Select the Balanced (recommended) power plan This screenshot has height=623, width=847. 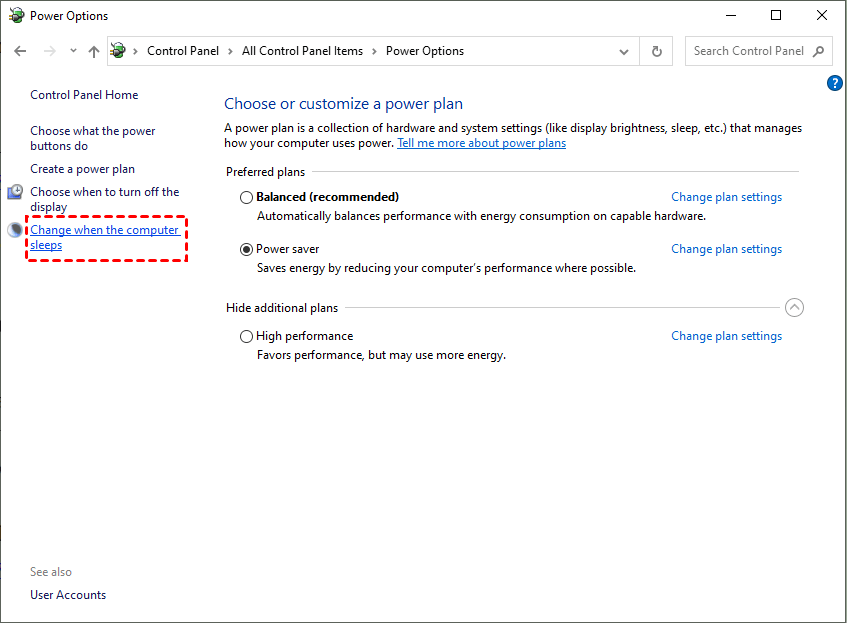247,198
